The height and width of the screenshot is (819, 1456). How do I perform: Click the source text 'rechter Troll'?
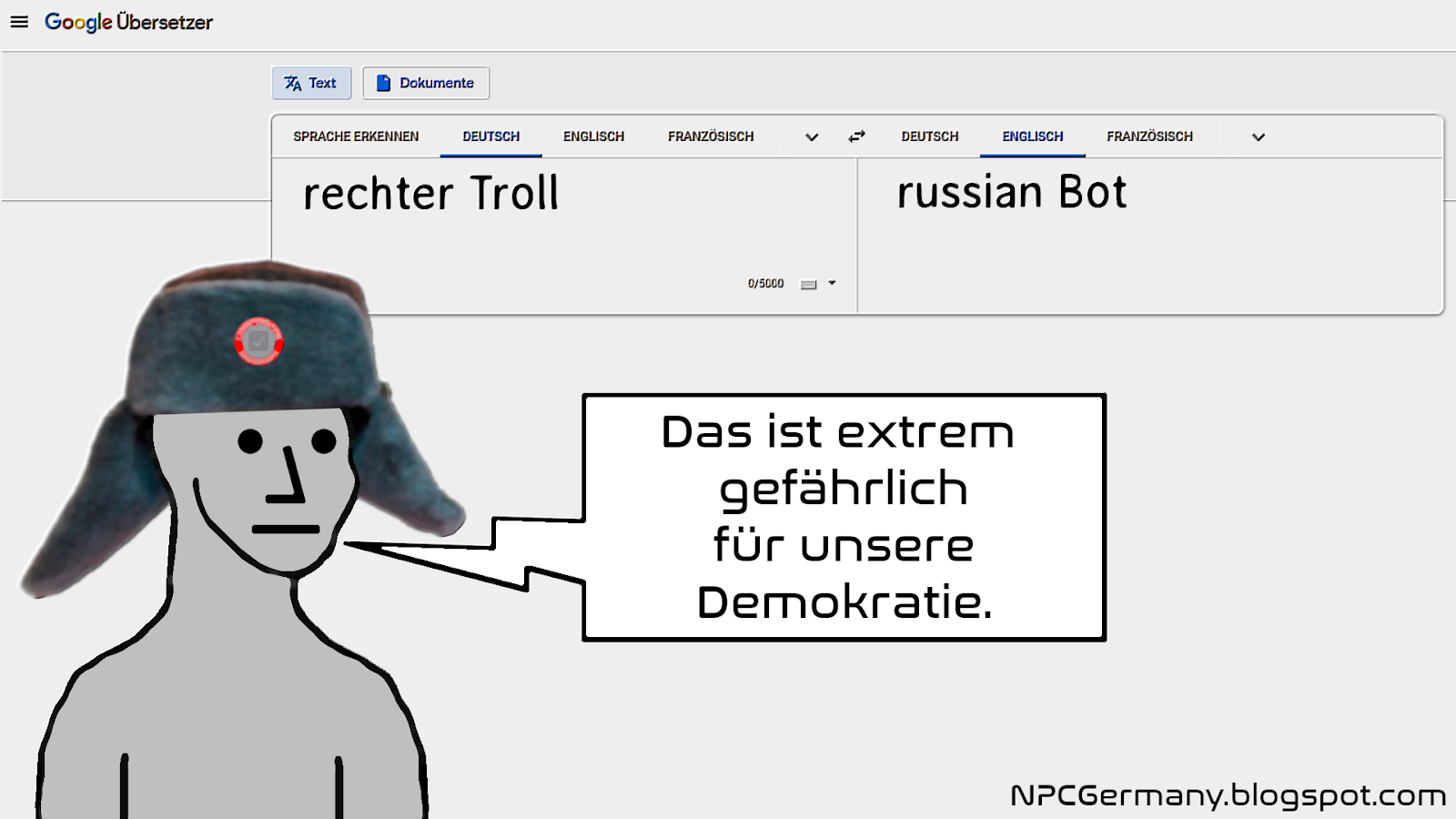pyautogui.click(x=430, y=193)
